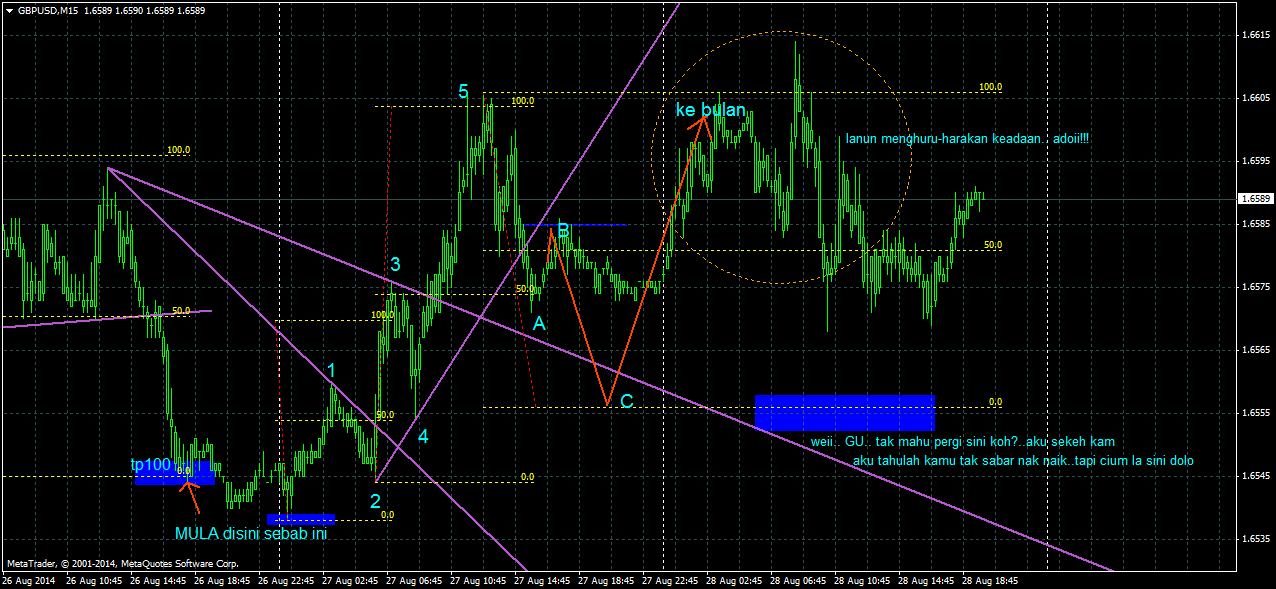Select the "aku tahulah kamu tak sabar" annotation
The image size is (1276, 589).
(x=1023, y=461)
